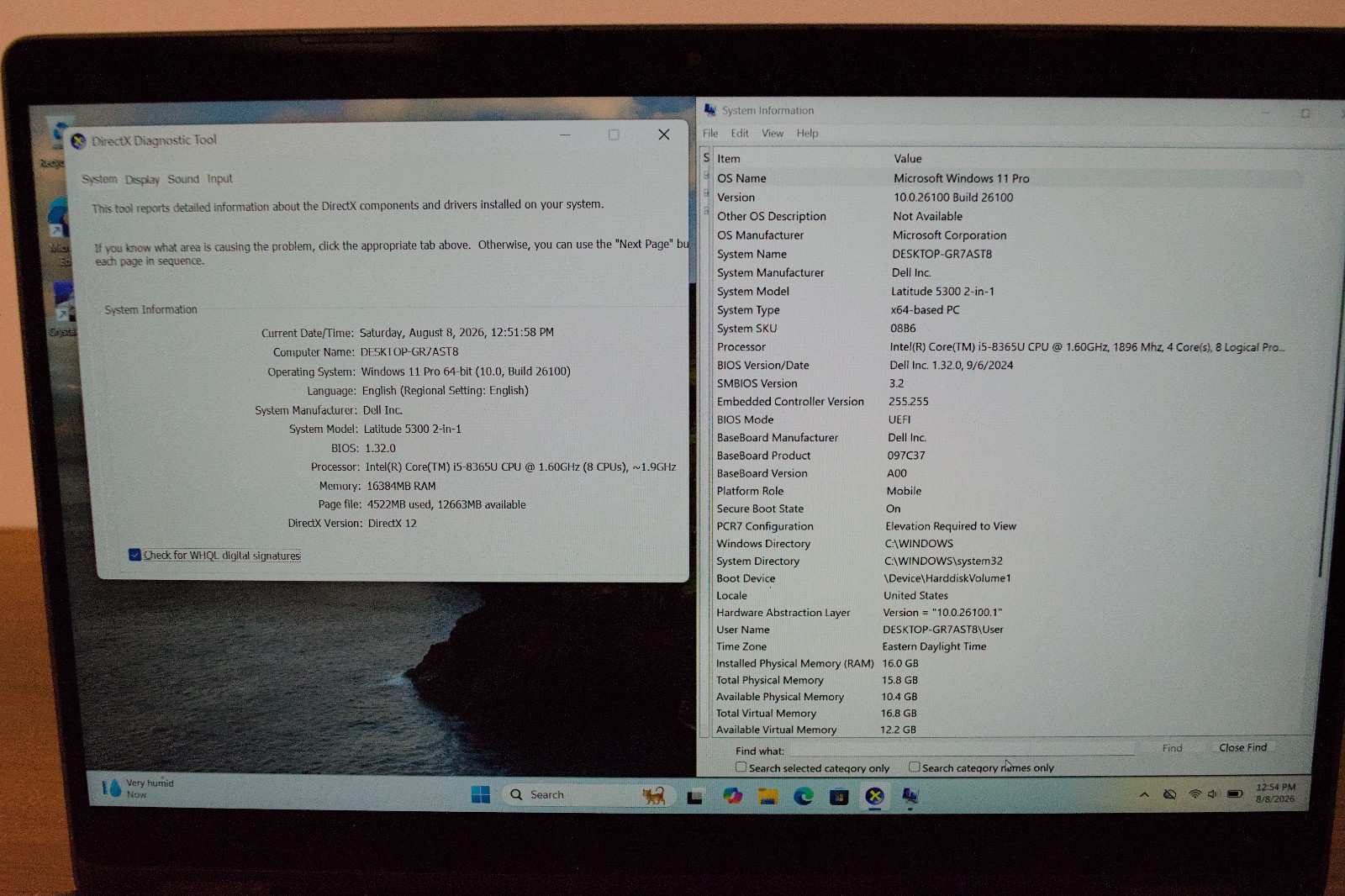Maximize the System Information window
This screenshot has height=896, width=1345.
pos(1305,113)
